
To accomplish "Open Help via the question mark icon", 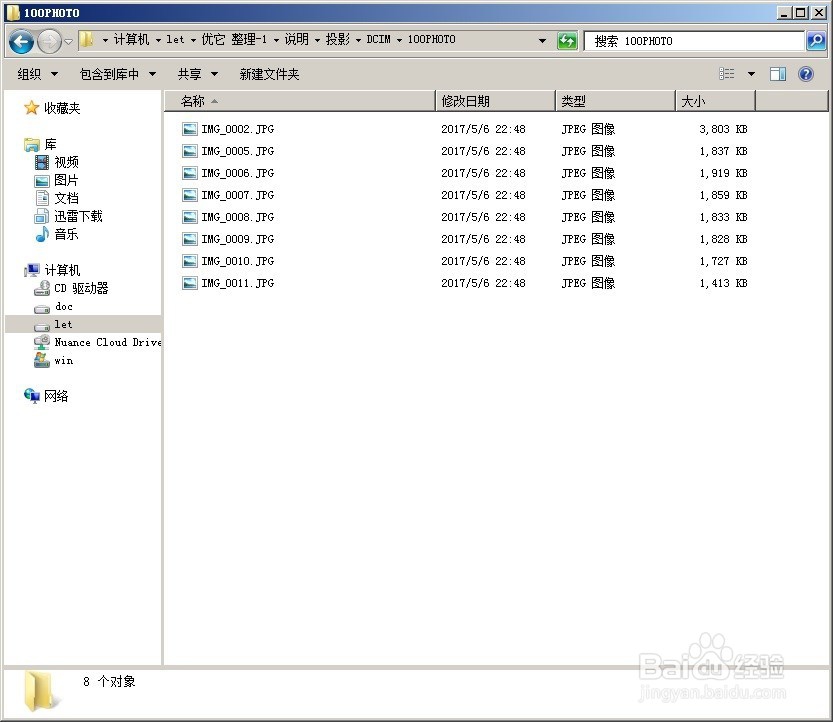I will [806, 73].
